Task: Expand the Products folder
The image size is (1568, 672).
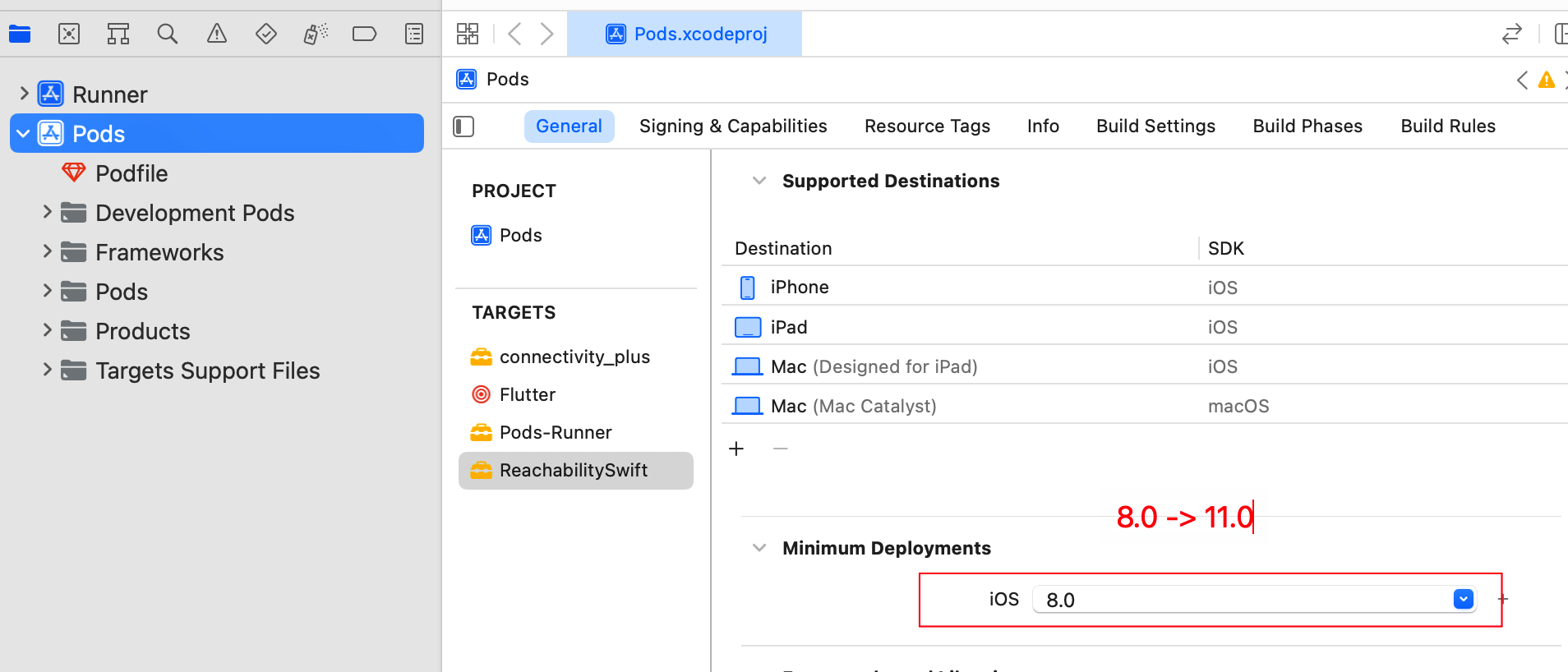Action: pyautogui.click(x=47, y=330)
